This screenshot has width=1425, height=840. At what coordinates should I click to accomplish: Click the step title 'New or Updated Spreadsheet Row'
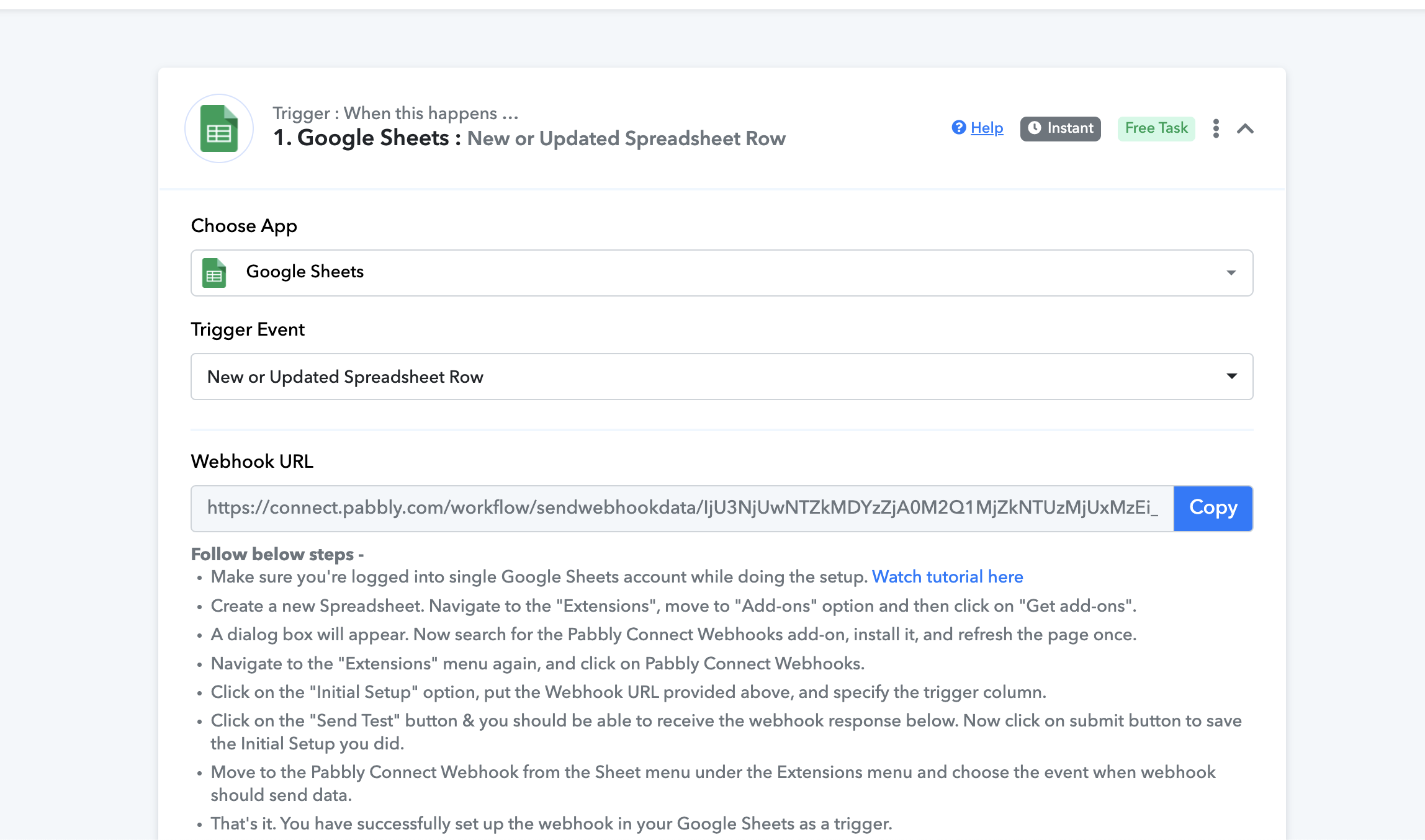pos(626,138)
